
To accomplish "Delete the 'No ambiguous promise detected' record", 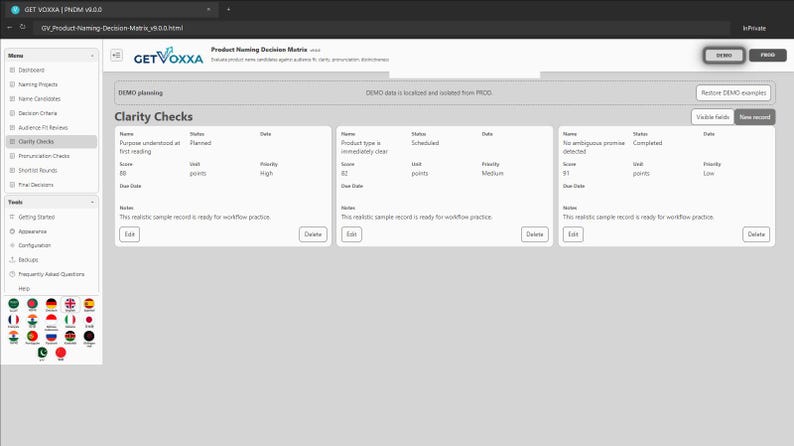I will click(756, 234).
